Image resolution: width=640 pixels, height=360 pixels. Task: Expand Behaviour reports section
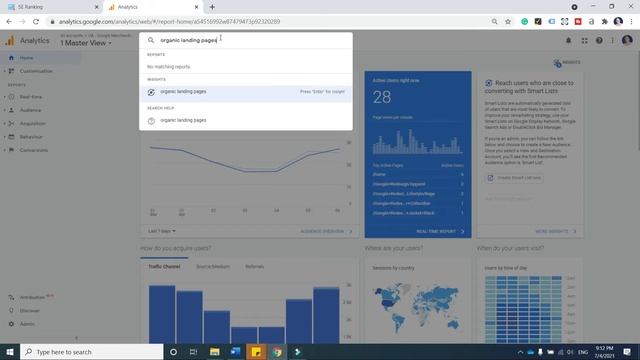[x=31, y=137]
